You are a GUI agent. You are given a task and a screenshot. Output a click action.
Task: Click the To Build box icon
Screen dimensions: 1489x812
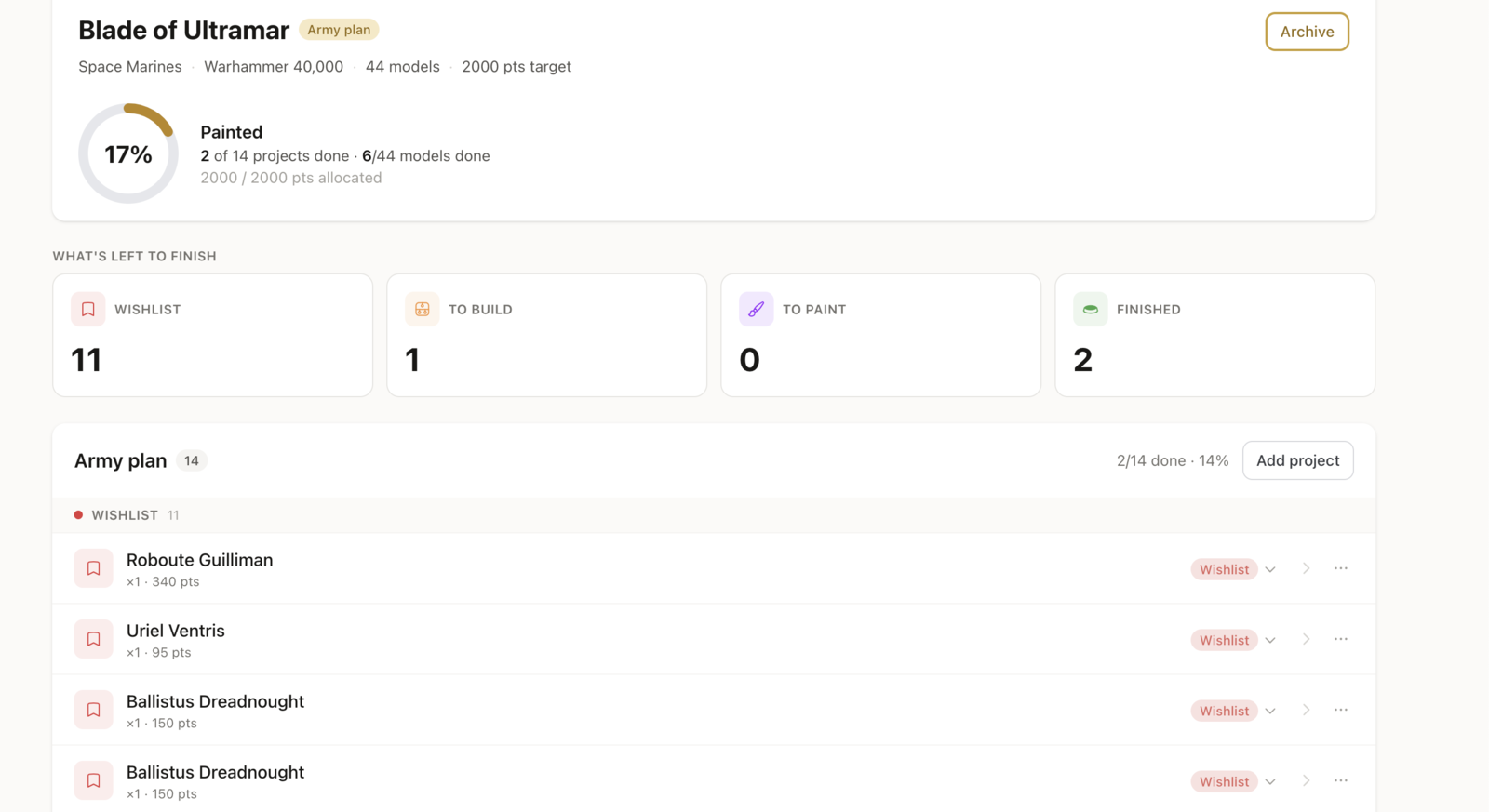click(x=423, y=309)
